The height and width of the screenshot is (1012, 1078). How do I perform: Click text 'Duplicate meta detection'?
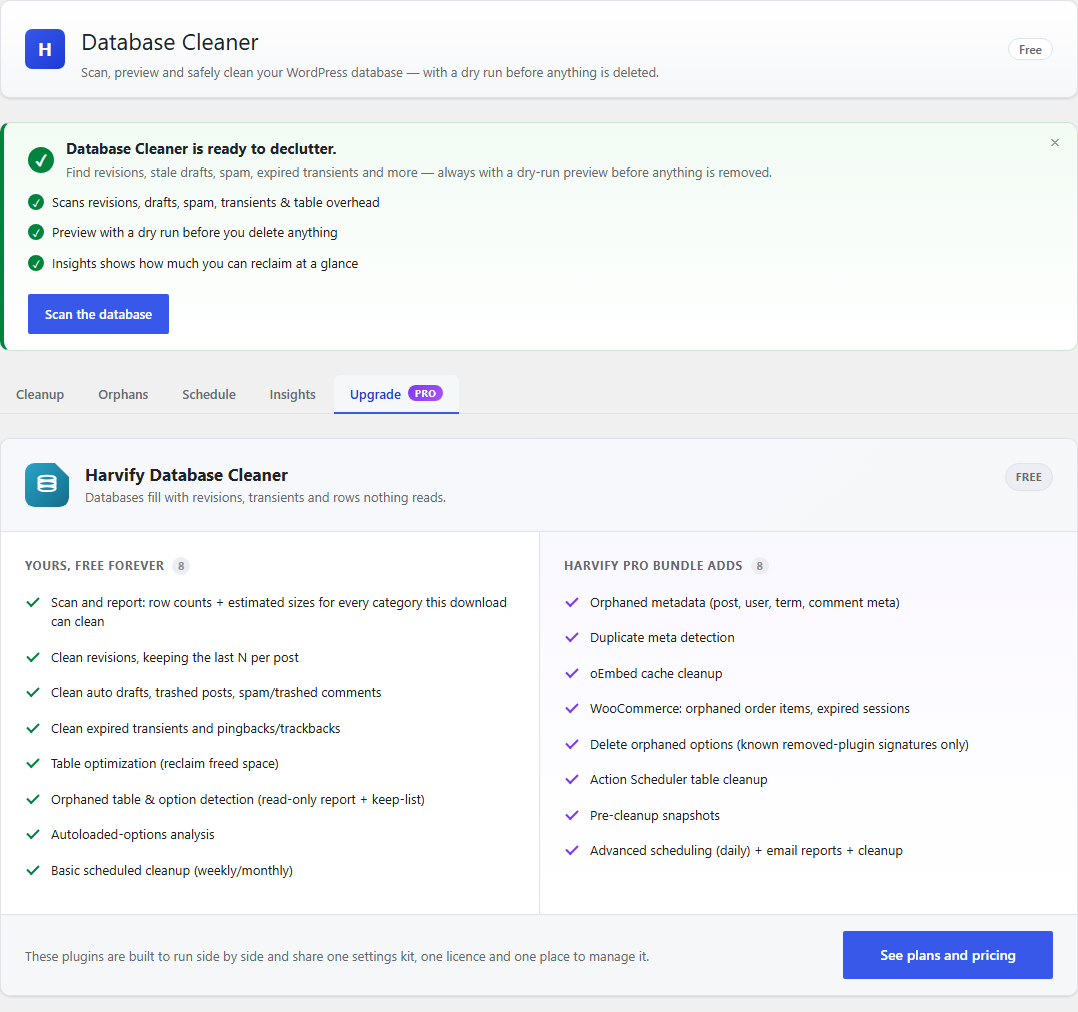click(x=662, y=637)
